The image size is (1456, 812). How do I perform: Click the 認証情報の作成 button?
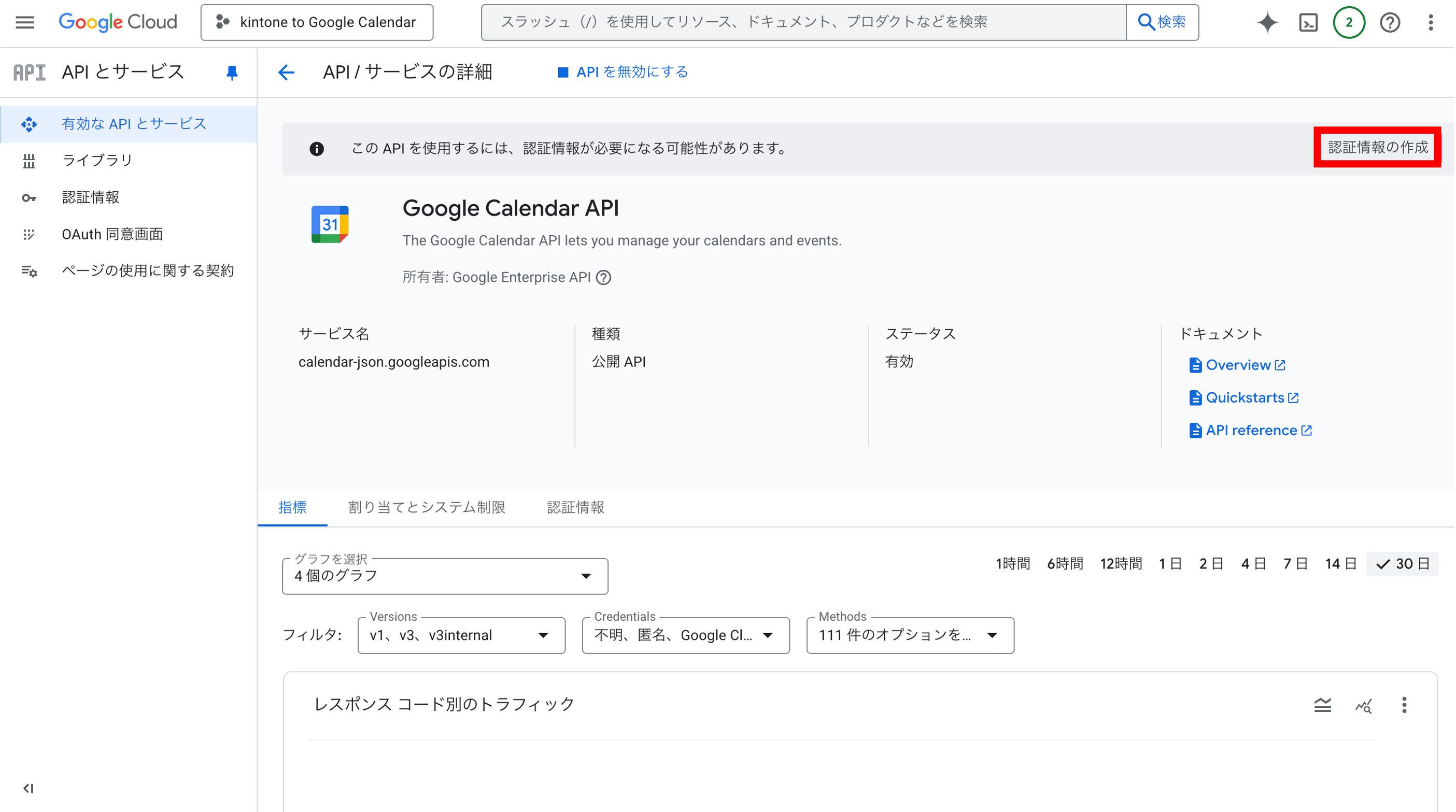coord(1377,148)
